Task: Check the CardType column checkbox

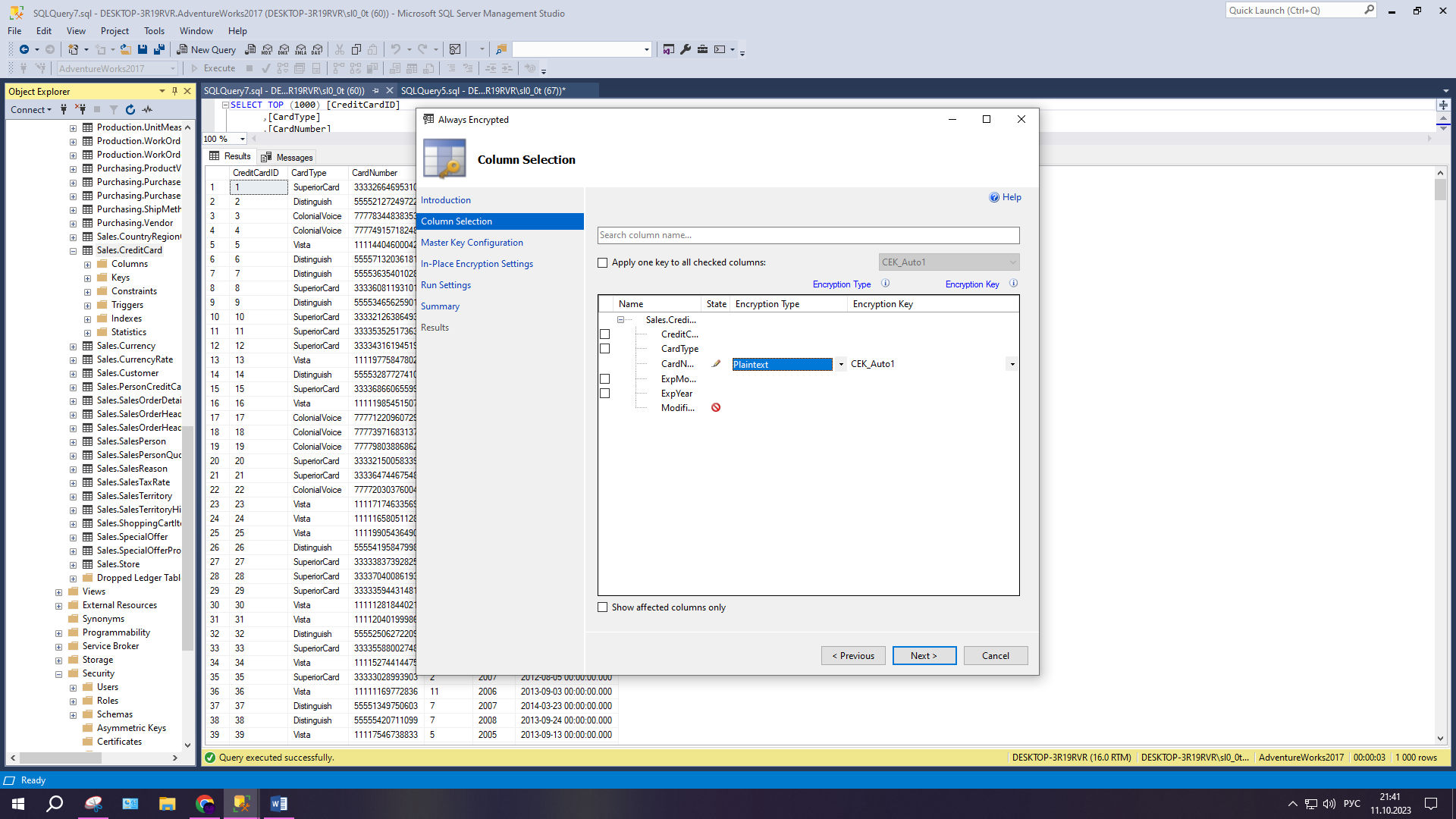Action: pyautogui.click(x=604, y=349)
